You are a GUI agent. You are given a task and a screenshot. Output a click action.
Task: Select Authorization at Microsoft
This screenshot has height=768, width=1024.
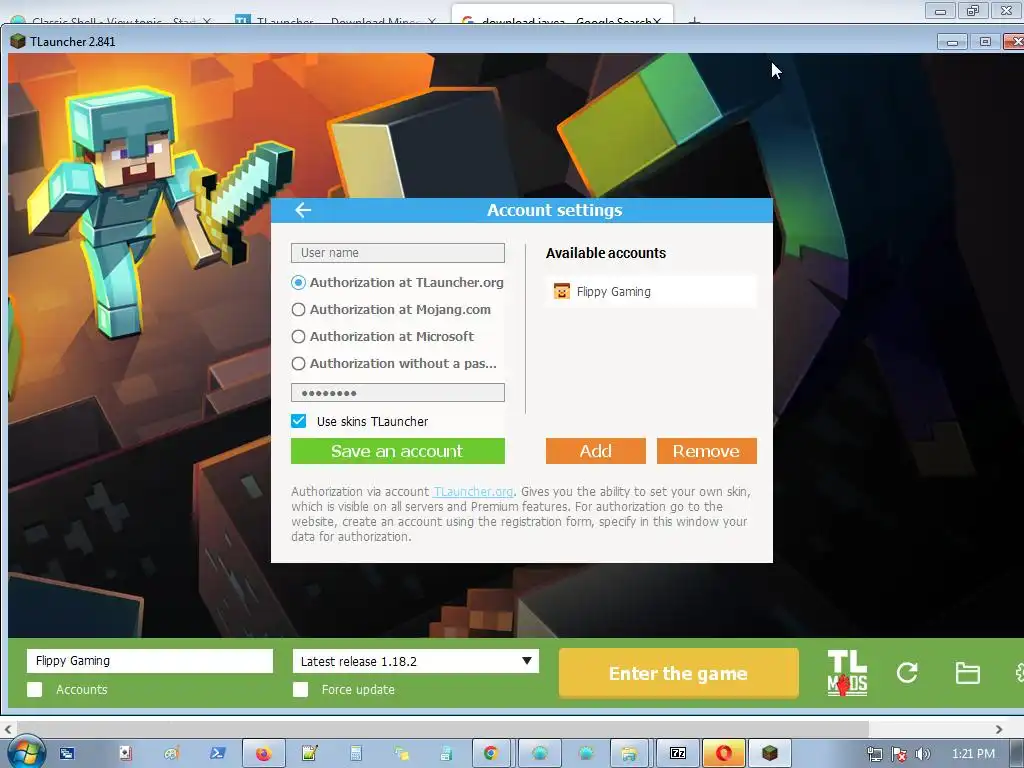(x=298, y=336)
